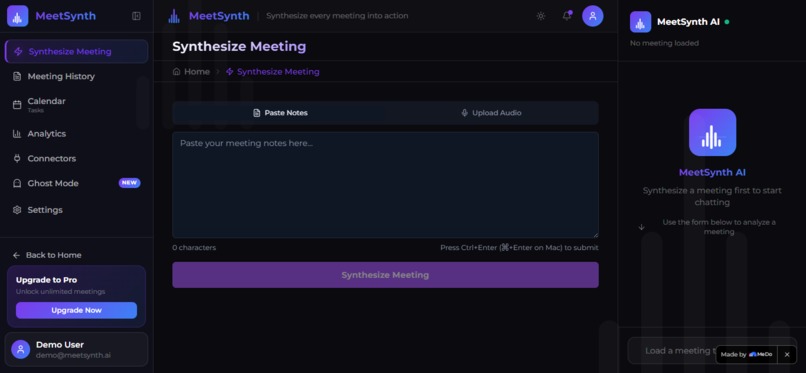This screenshot has height=373, width=806.
Task: Click the Upgrade to Pro heading
Action: 47,280
